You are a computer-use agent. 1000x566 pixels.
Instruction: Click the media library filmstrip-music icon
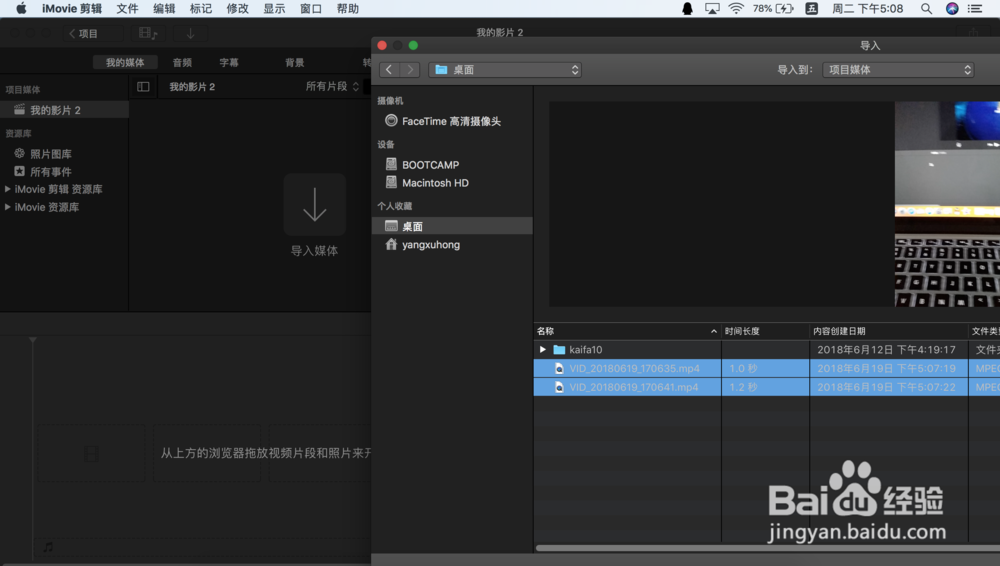(x=147, y=33)
